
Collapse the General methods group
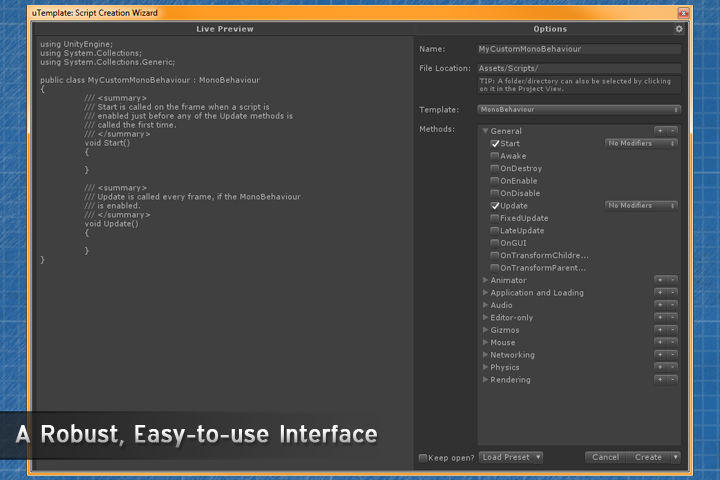click(x=485, y=131)
